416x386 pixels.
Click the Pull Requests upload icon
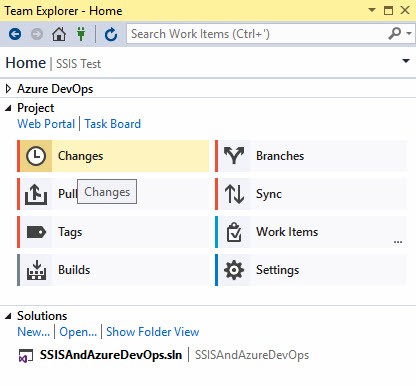pos(36,194)
